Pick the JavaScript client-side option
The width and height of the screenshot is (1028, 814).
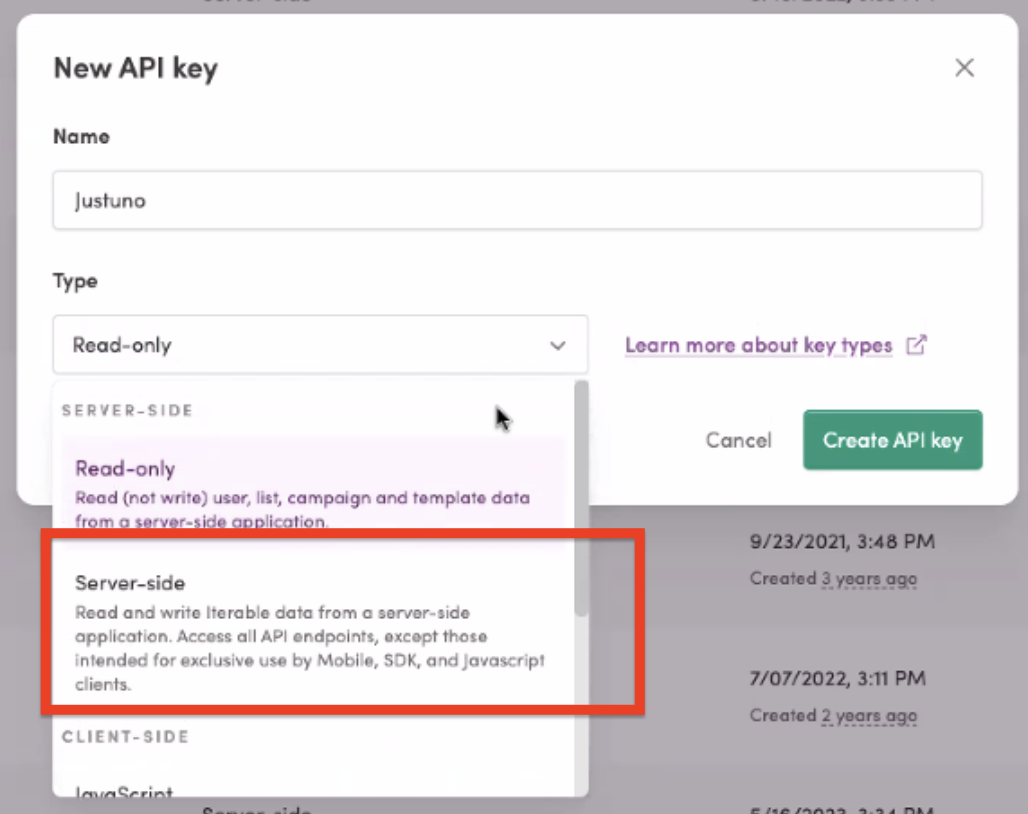click(125, 792)
